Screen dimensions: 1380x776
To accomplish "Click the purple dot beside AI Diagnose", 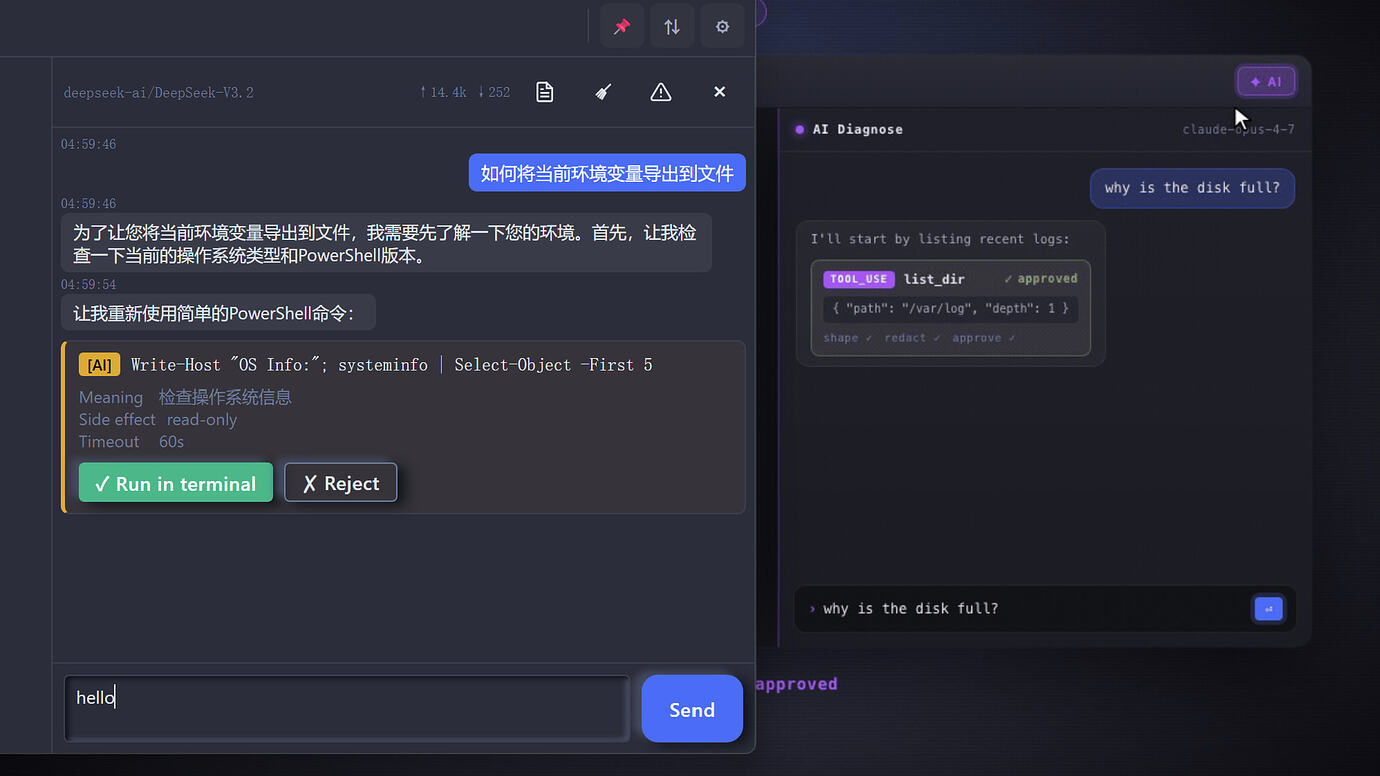I will pos(799,129).
